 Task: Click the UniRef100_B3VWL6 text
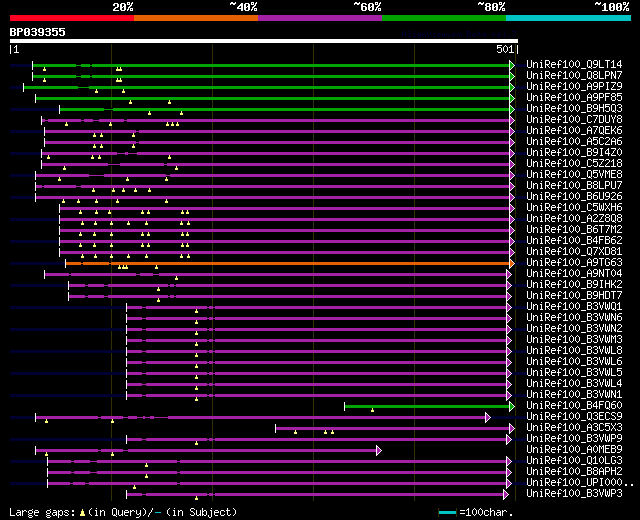click(574, 362)
